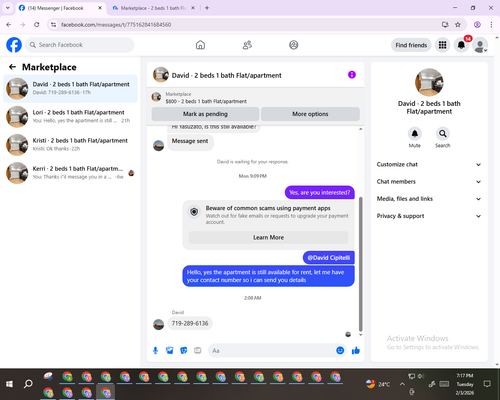500x400 pixels.
Task: Open emoji picker in message box
Action: coord(340,350)
